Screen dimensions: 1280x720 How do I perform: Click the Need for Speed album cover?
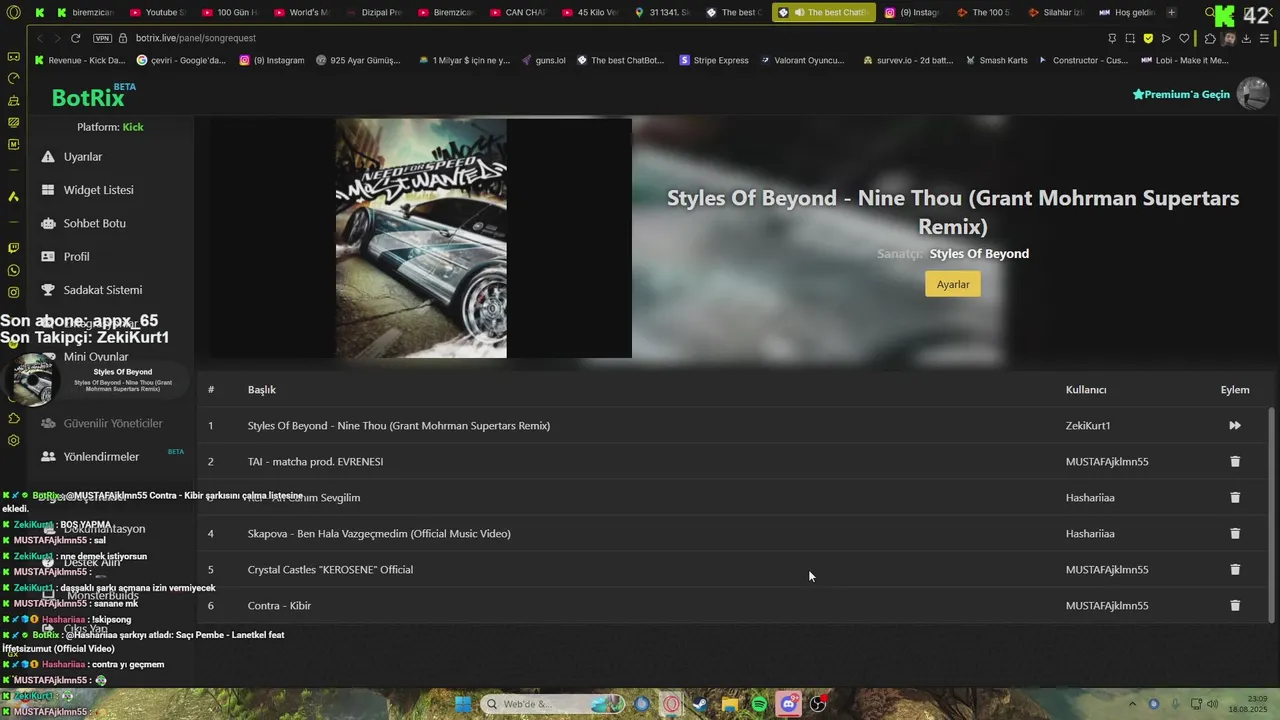421,238
